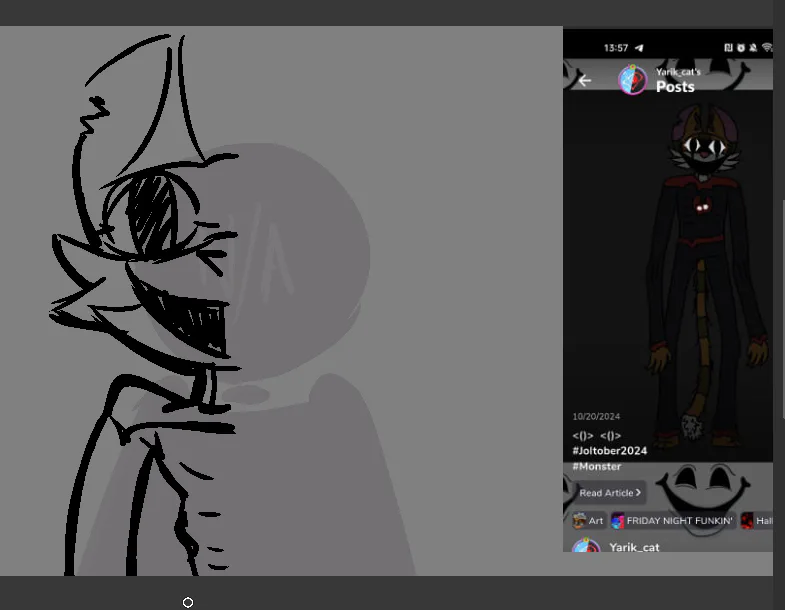The height and width of the screenshot is (610, 785).
Task: Select the Art community tag
Action: [588, 520]
